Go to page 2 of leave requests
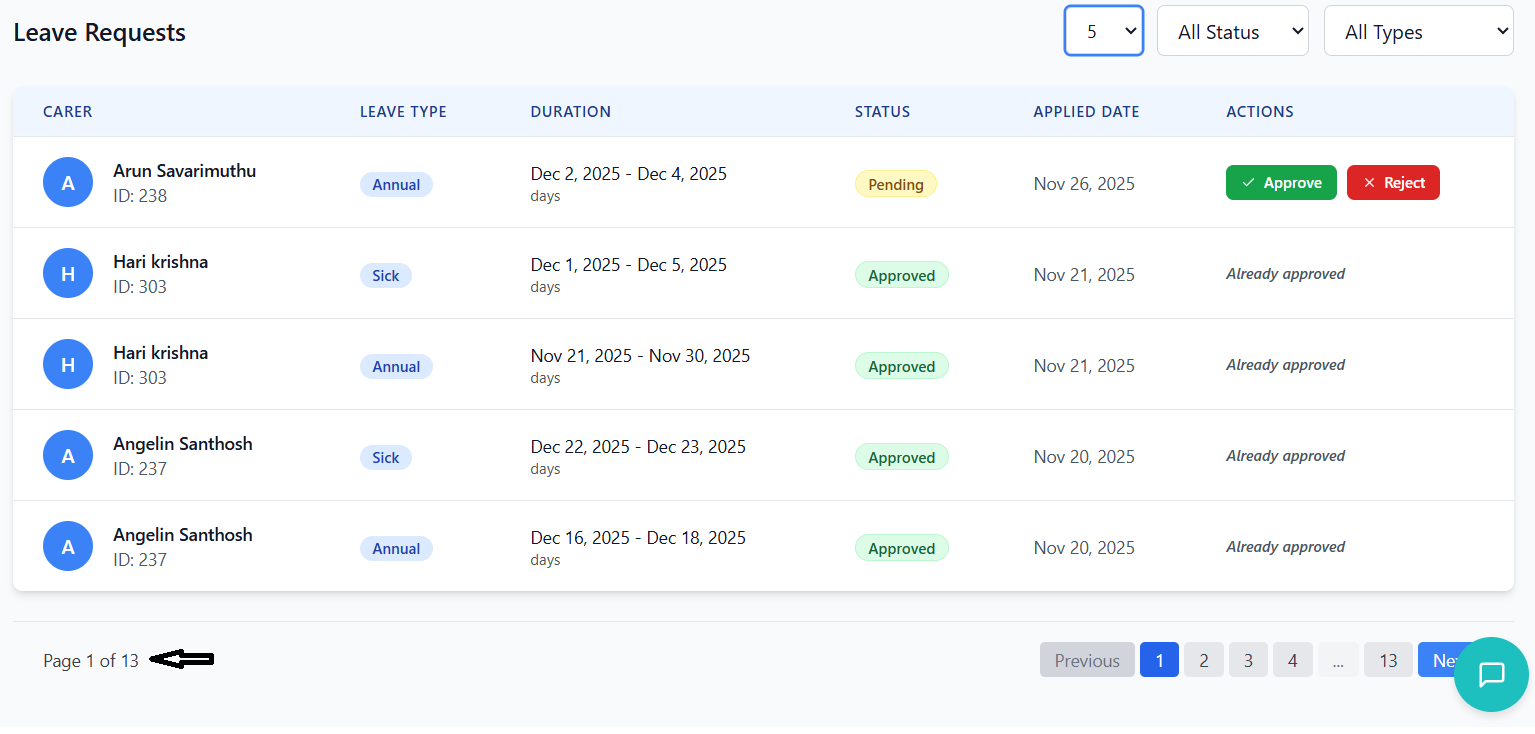 (1203, 660)
